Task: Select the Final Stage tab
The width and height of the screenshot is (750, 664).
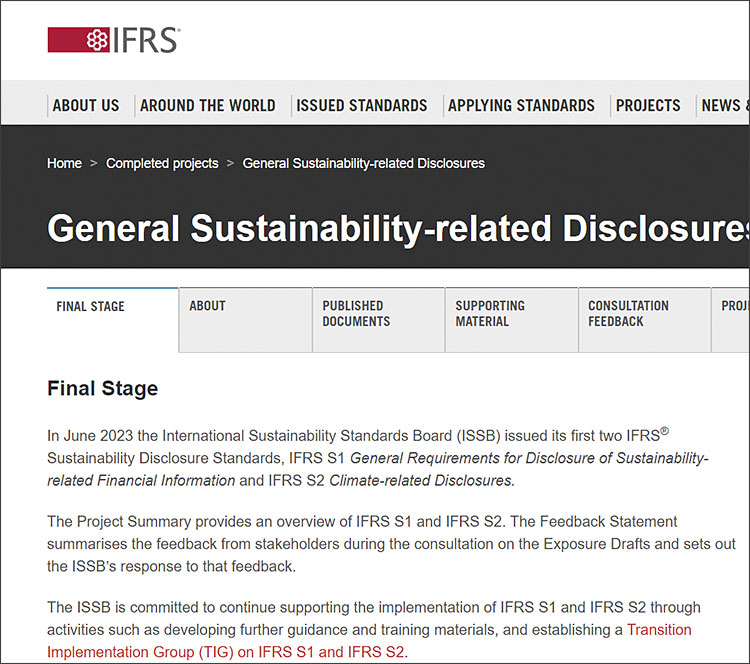Action: coord(113,320)
